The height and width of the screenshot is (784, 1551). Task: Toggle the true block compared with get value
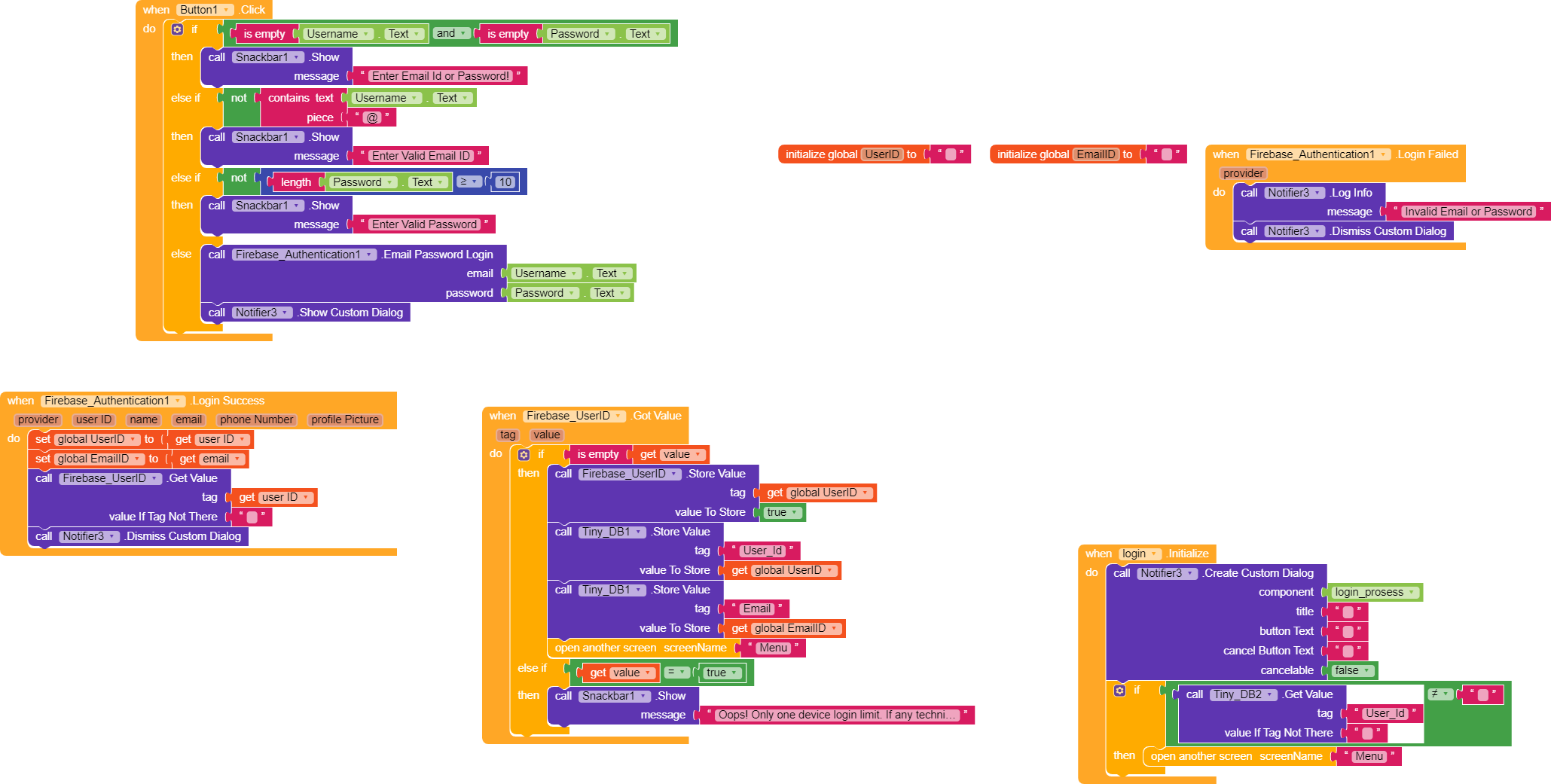(x=722, y=673)
